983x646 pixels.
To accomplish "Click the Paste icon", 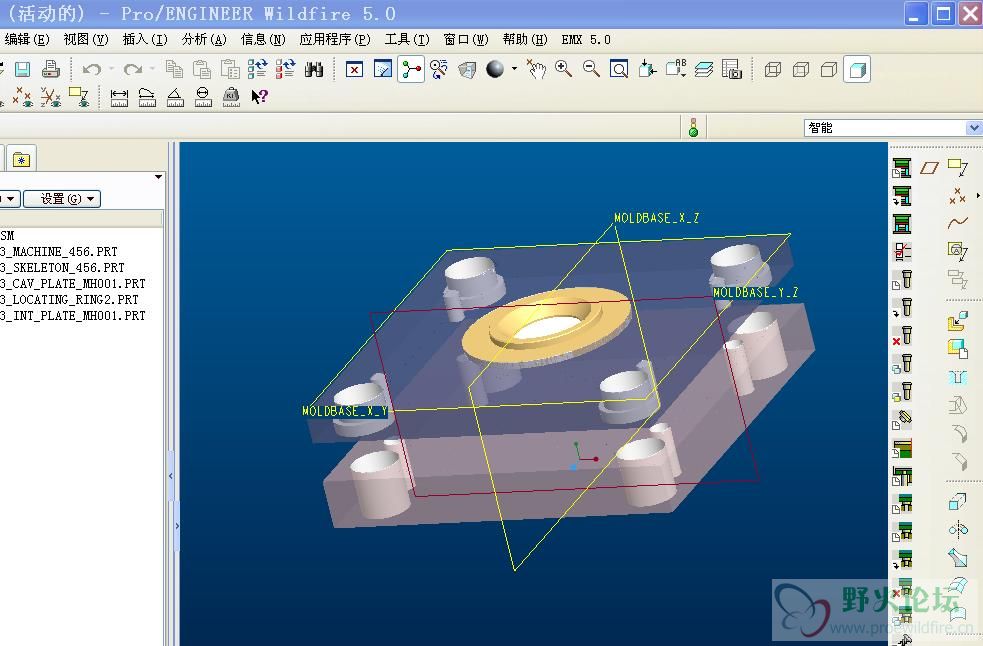I will 201,69.
